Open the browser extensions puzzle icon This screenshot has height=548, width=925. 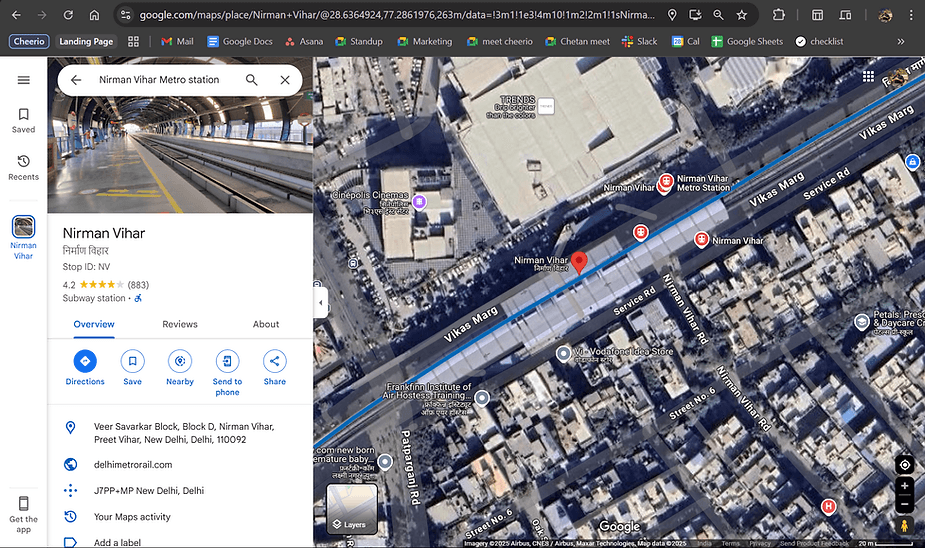pyautogui.click(x=779, y=15)
